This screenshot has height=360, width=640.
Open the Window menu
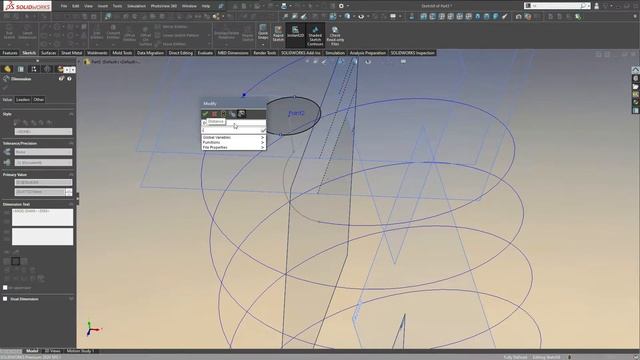click(189, 6)
